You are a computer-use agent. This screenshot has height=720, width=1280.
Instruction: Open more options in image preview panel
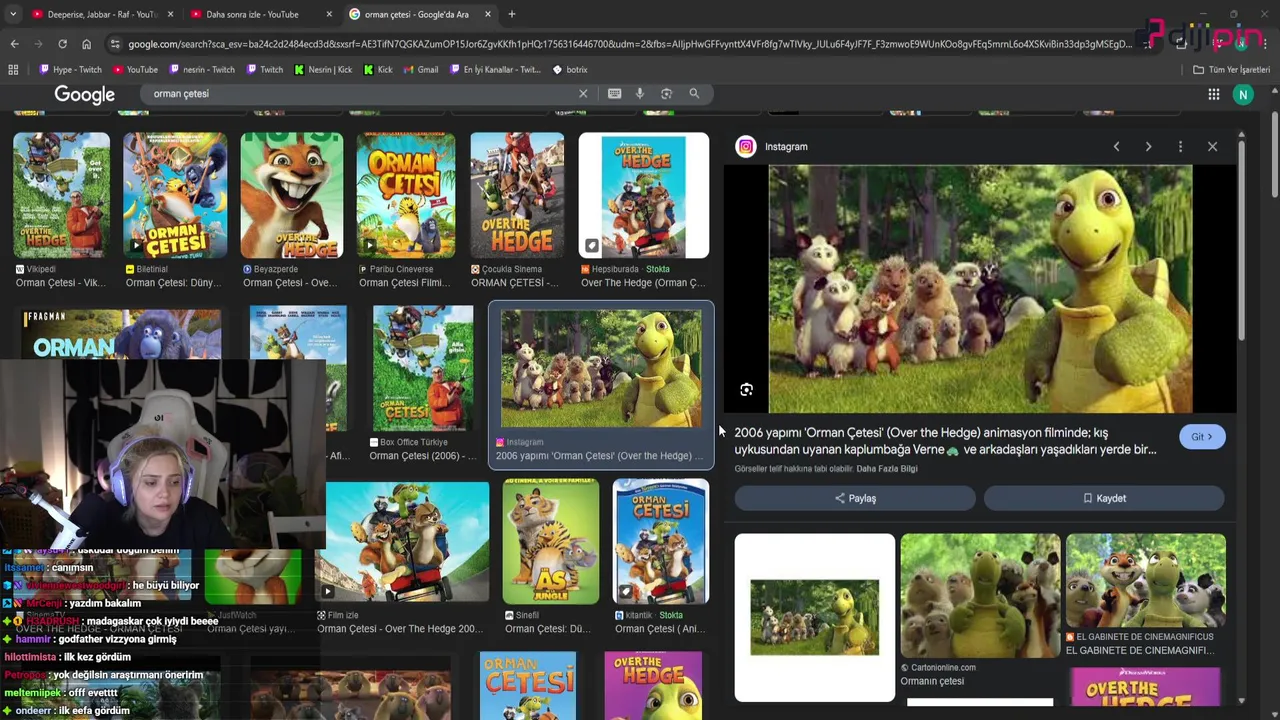[x=1180, y=147]
